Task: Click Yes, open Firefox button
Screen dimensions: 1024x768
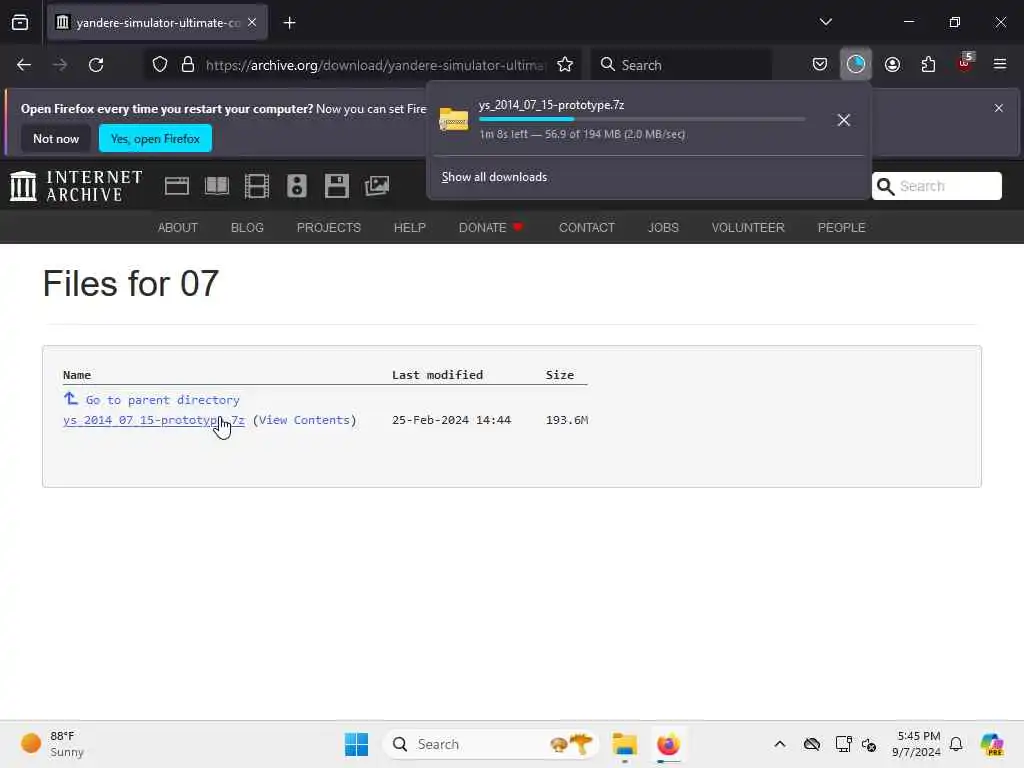Action: point(155,138)
